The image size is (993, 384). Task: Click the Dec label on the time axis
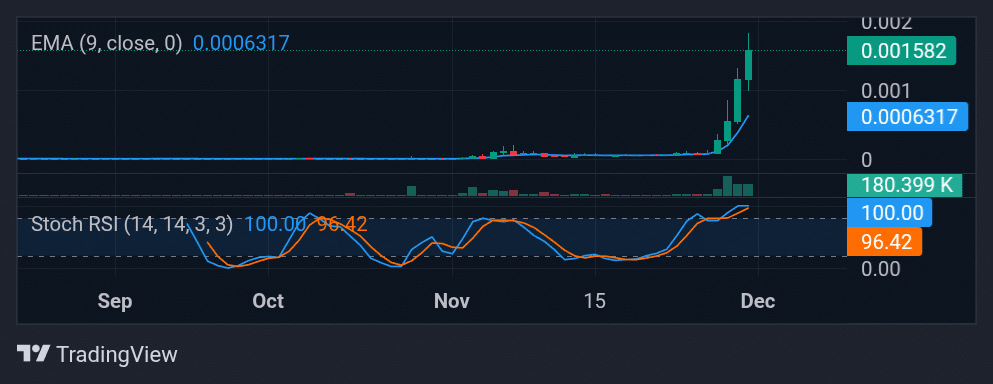pos(758,302)
